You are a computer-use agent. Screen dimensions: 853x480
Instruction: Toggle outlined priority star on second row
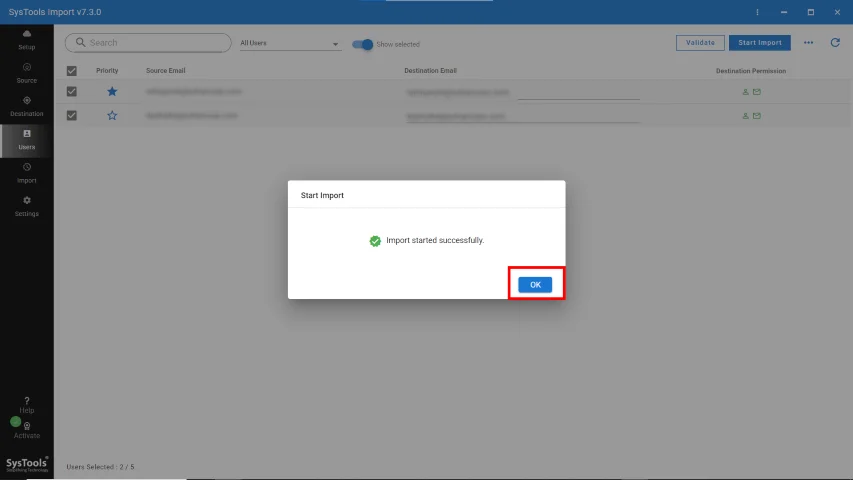112,115
